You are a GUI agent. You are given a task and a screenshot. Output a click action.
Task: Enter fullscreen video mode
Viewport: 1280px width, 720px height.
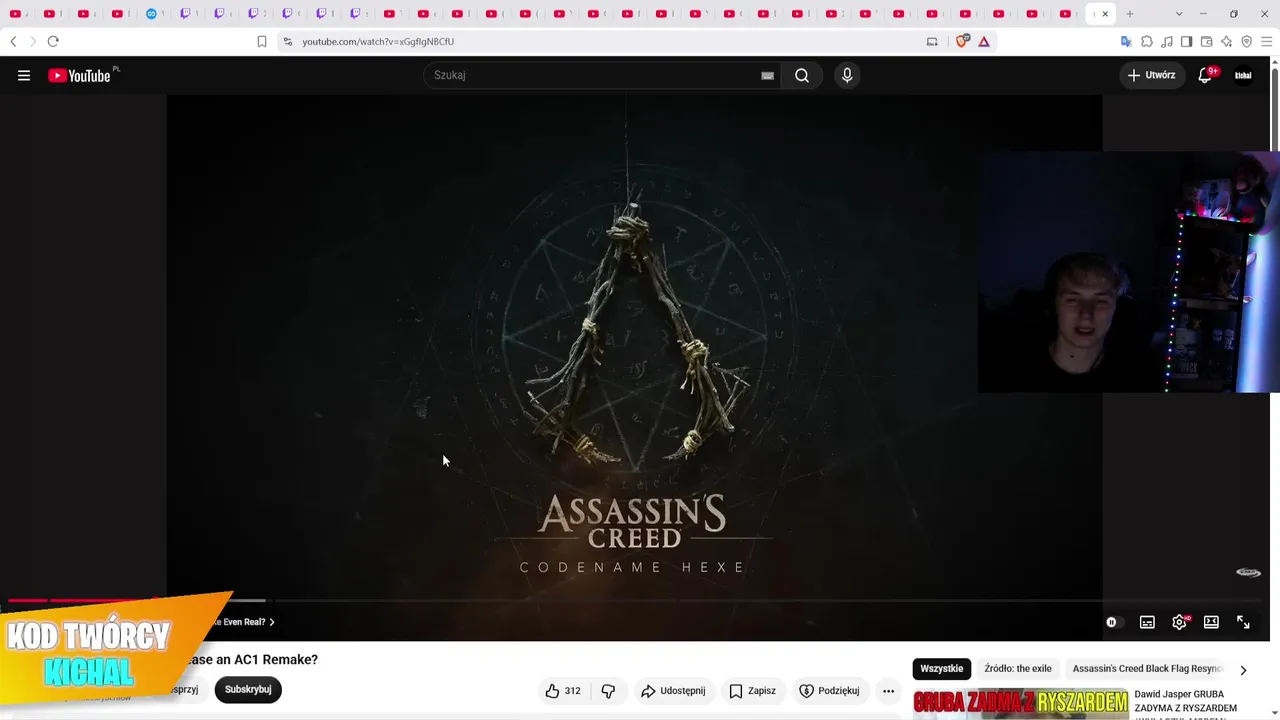(1243, 622)
